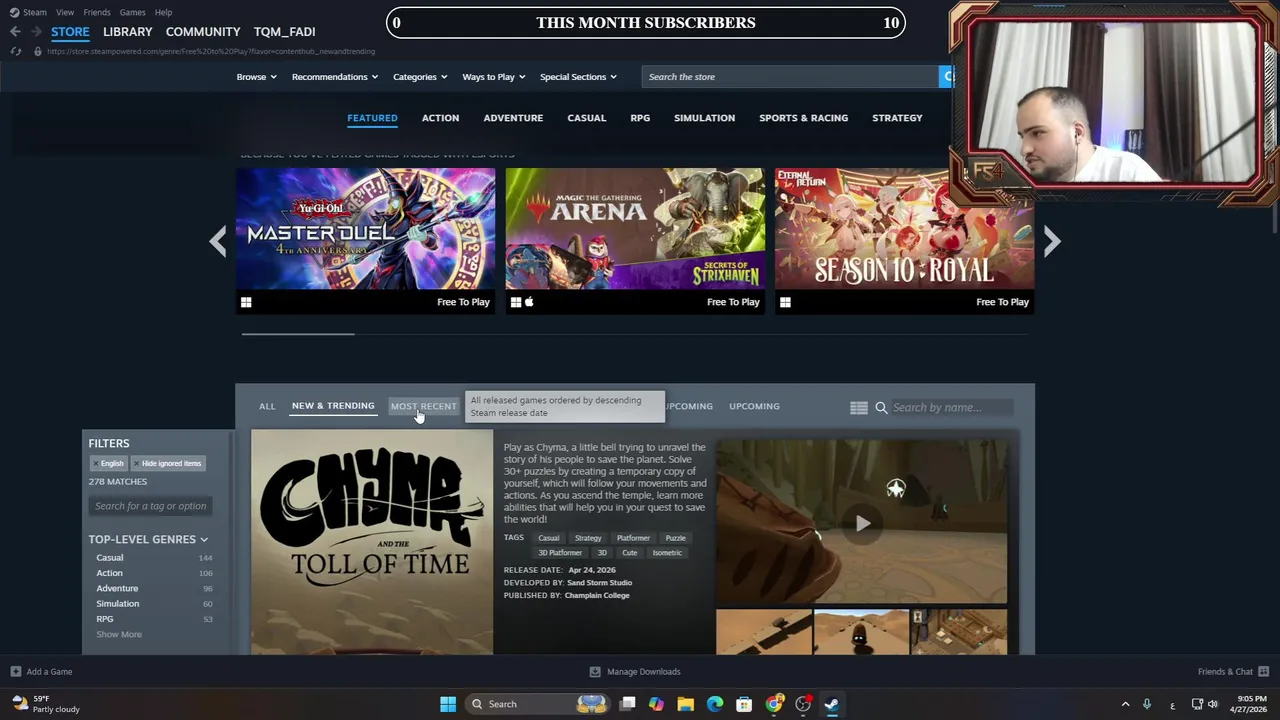
Task: Open Microsoft Store from the taskbar
Action: (x=744, y=704)
